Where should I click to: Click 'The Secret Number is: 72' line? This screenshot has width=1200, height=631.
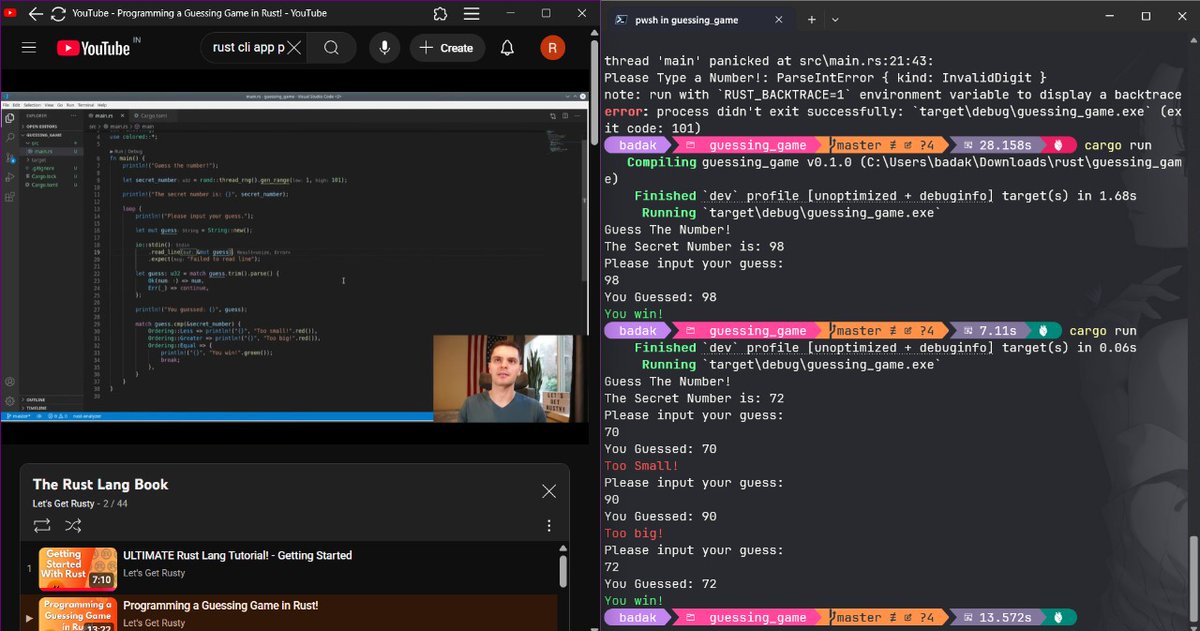[694, 398]
